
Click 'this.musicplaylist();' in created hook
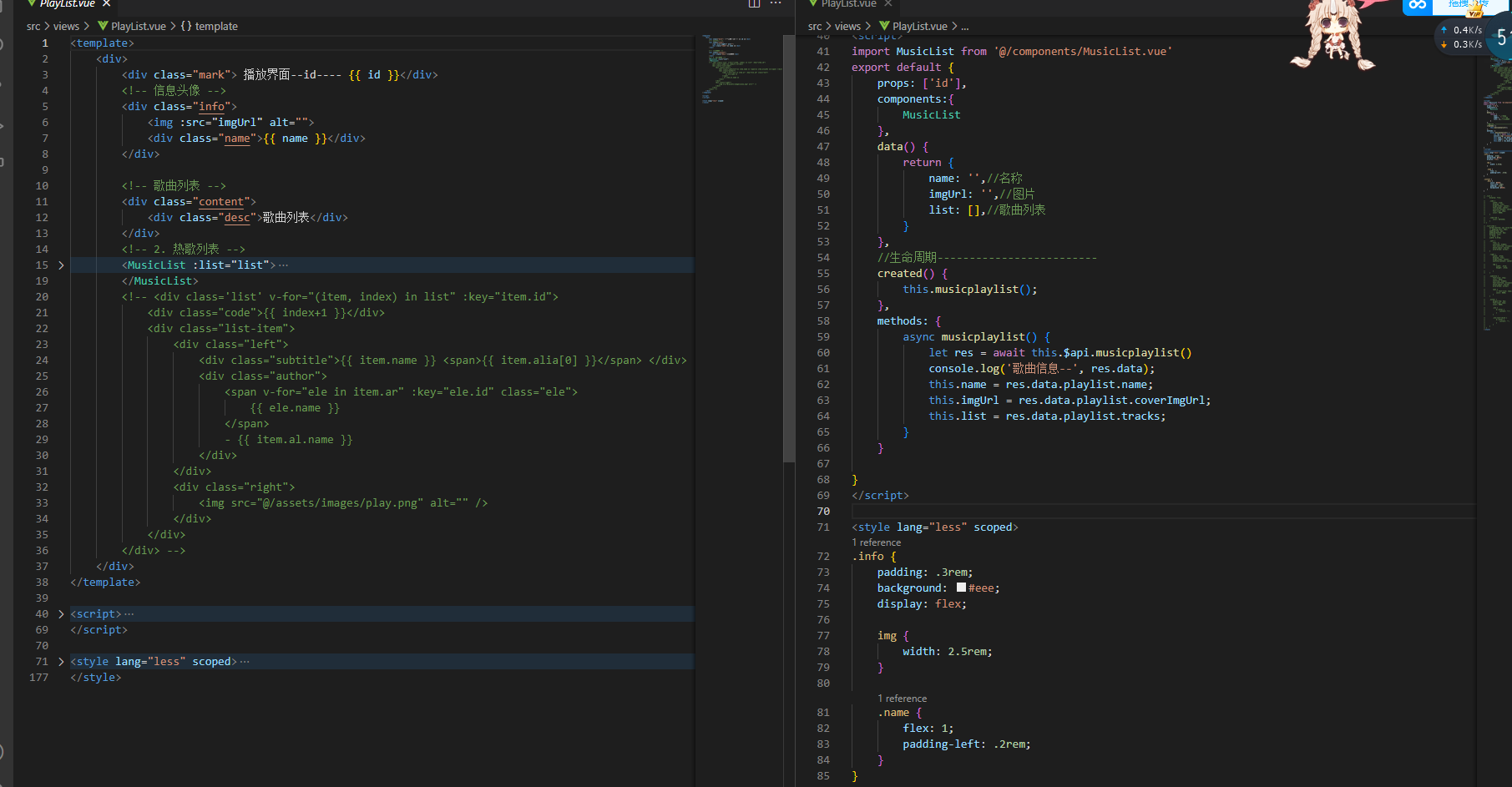coord(970,290)
